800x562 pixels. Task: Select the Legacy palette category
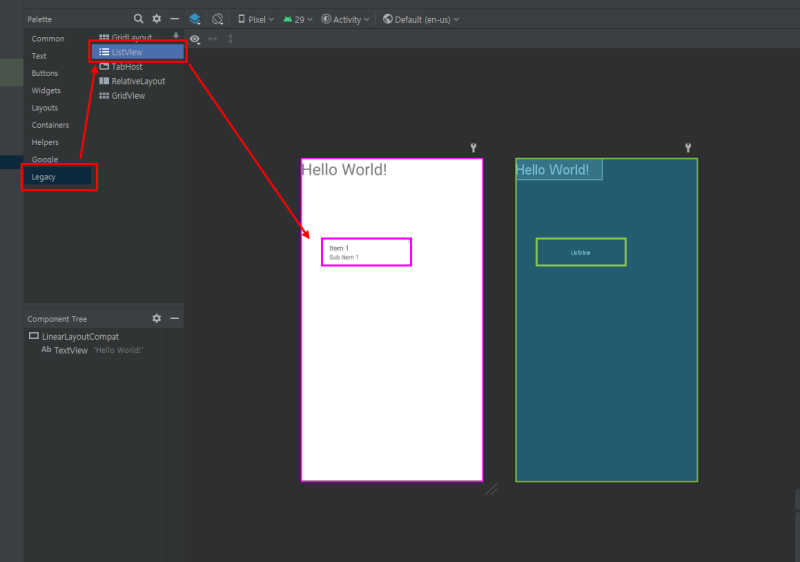44,177
